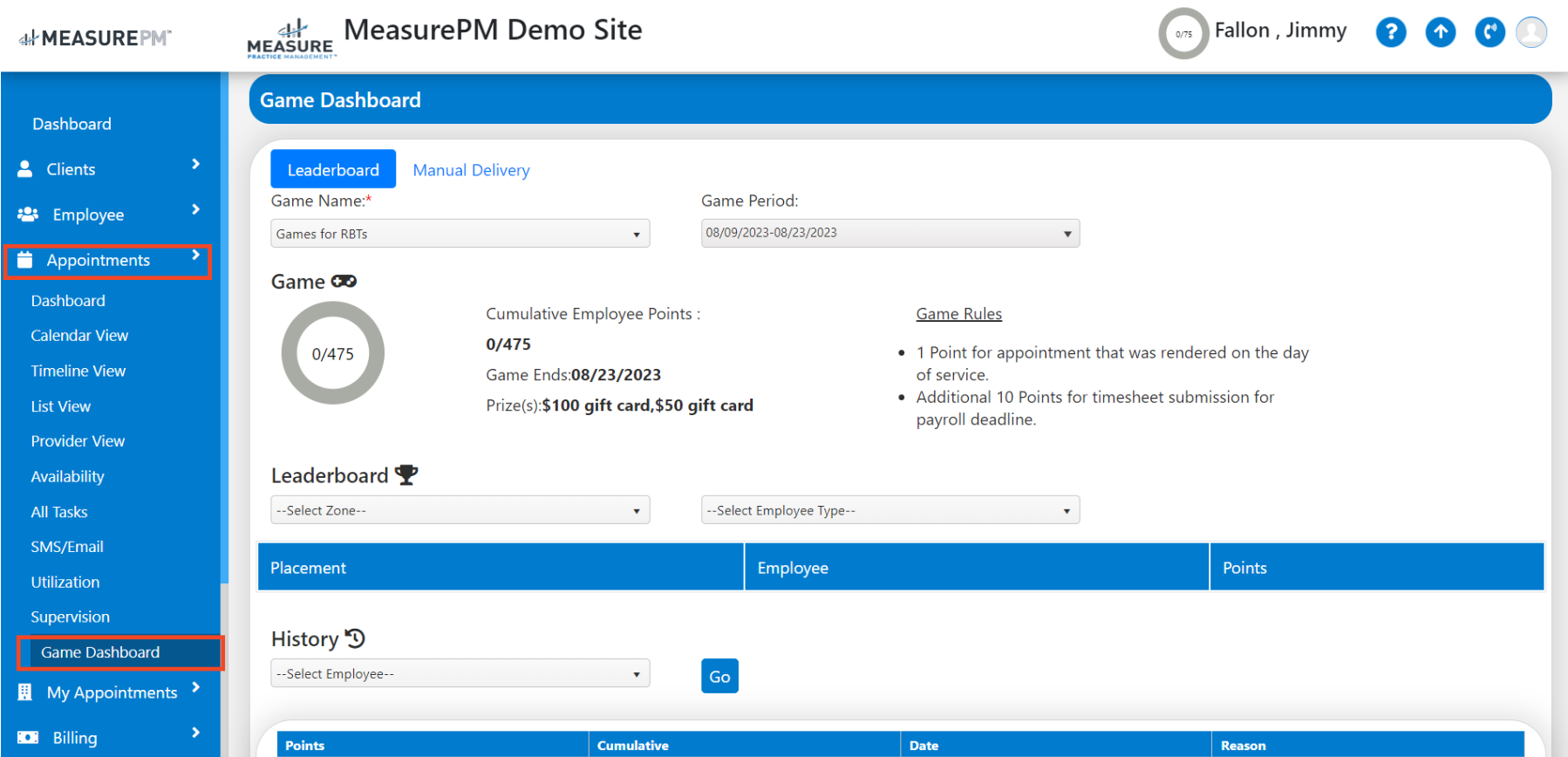Click the Go button
This screenshot has width=1568, height=757.
719,676
